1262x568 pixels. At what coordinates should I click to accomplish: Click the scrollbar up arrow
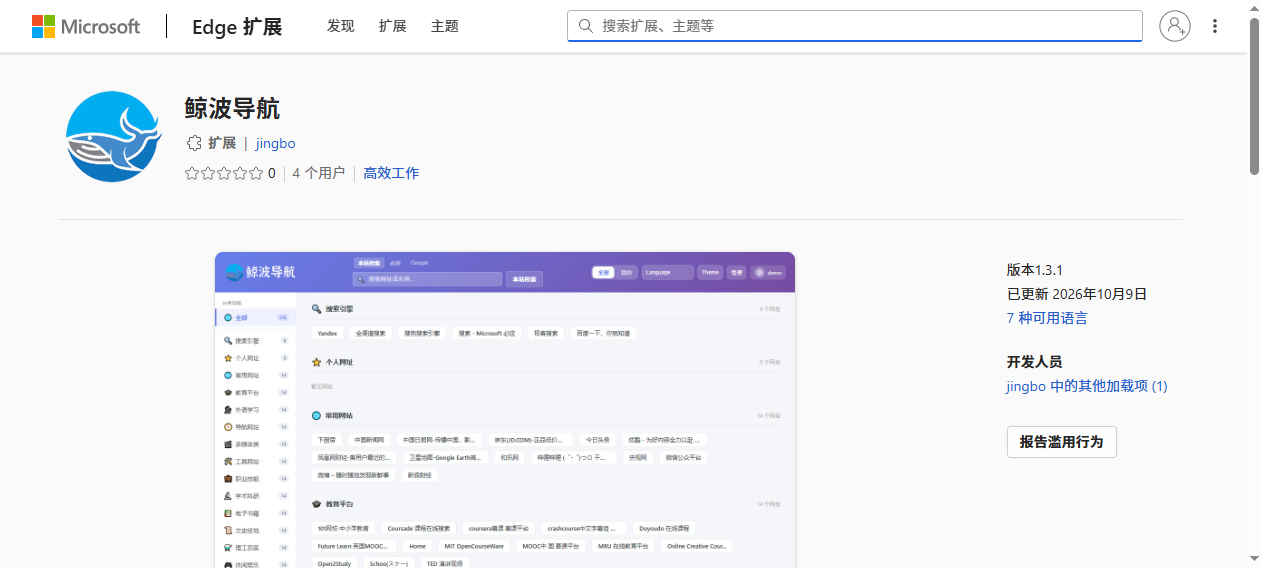click(1254, 8)
